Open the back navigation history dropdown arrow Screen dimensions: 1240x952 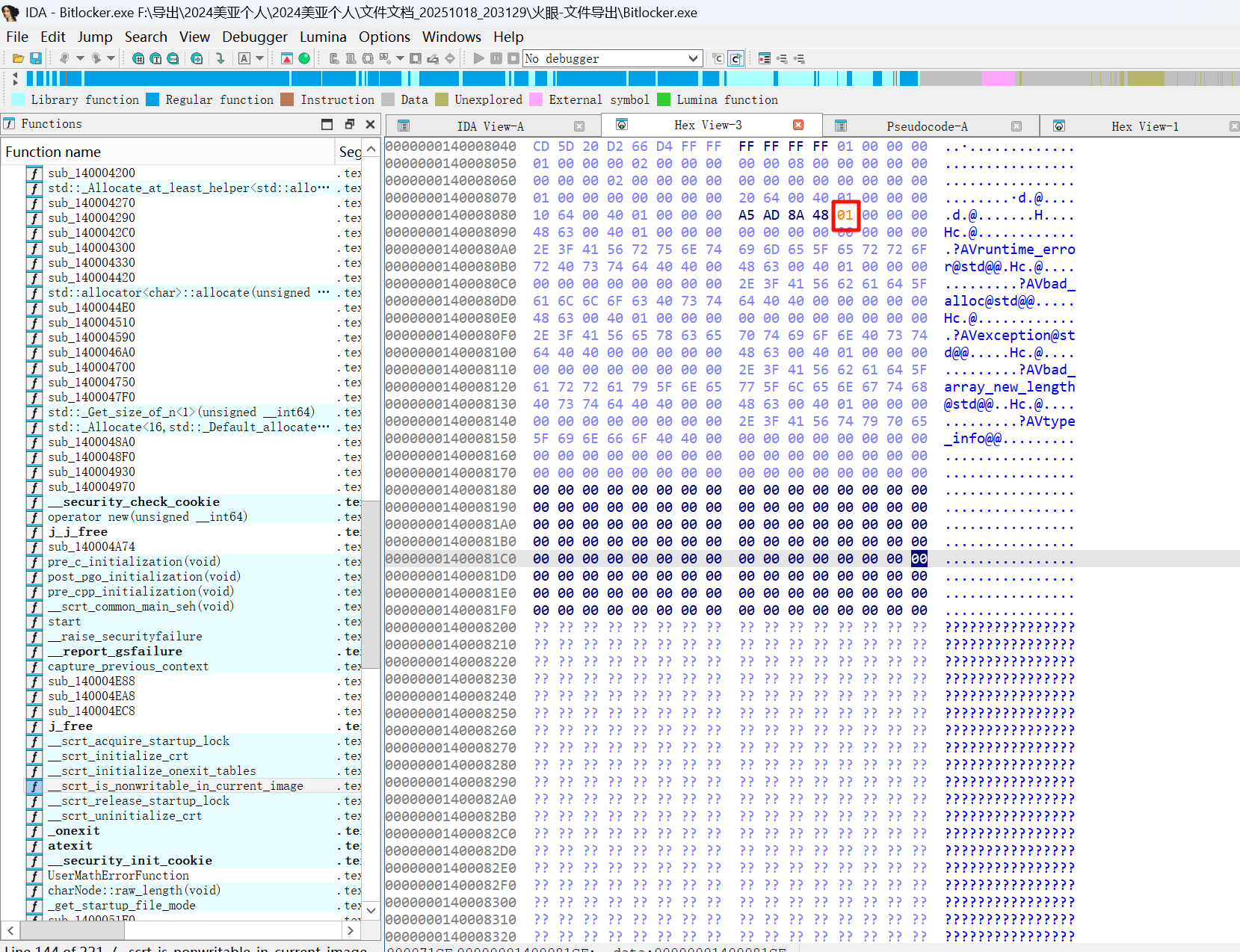(x=79, y=58)
